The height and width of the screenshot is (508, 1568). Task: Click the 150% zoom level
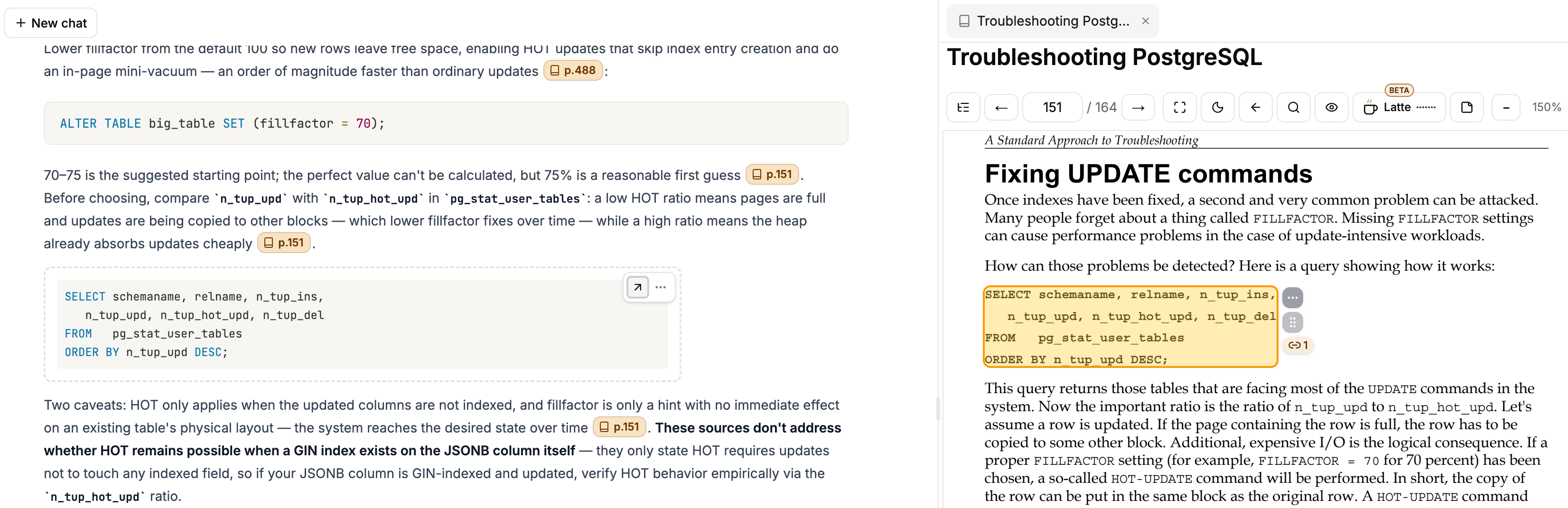(x=1546, y=107)
